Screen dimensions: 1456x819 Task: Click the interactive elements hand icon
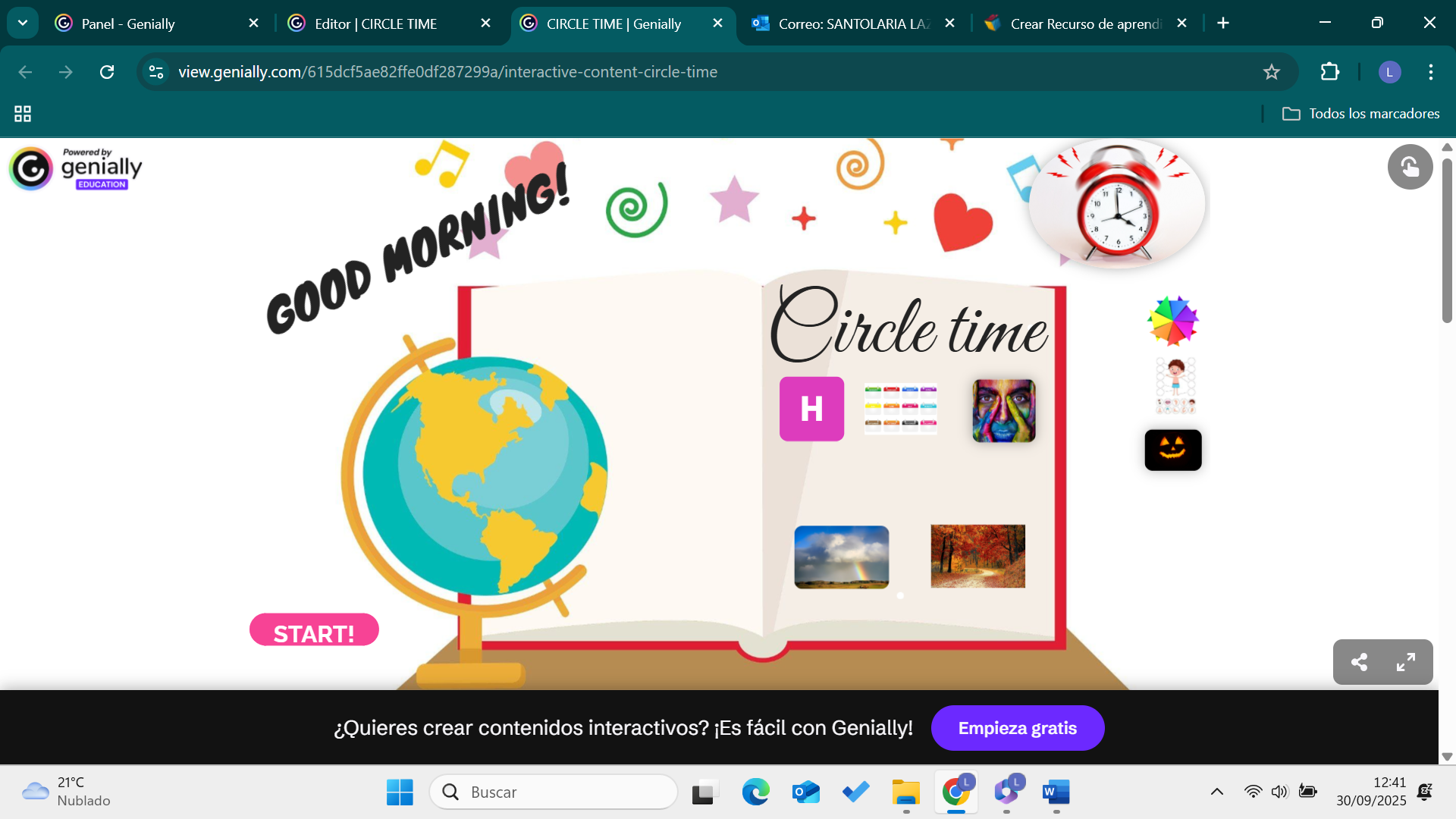click(1410, 167)
